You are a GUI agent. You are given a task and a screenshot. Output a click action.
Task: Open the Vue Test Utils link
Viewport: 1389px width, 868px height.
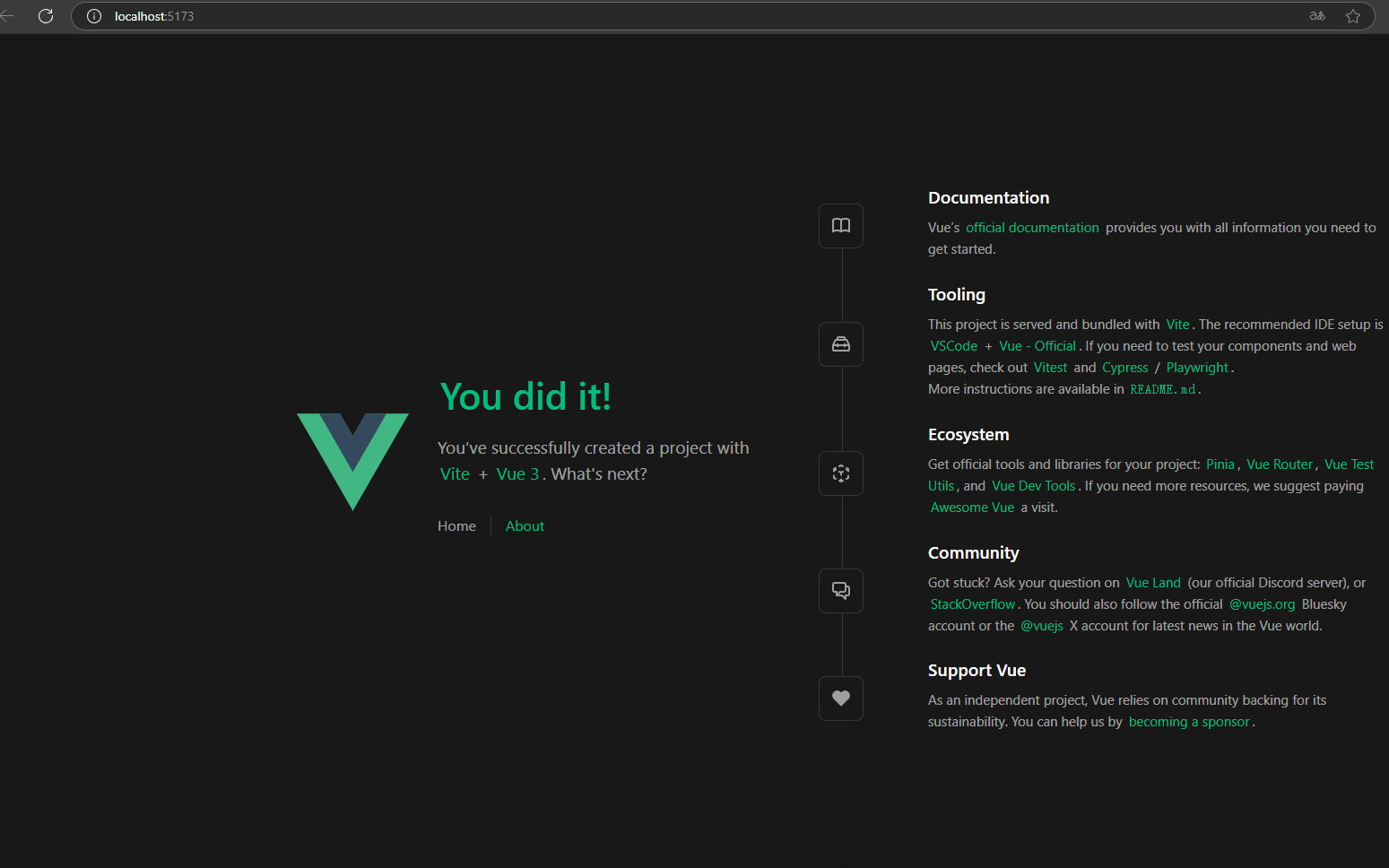1349,464
